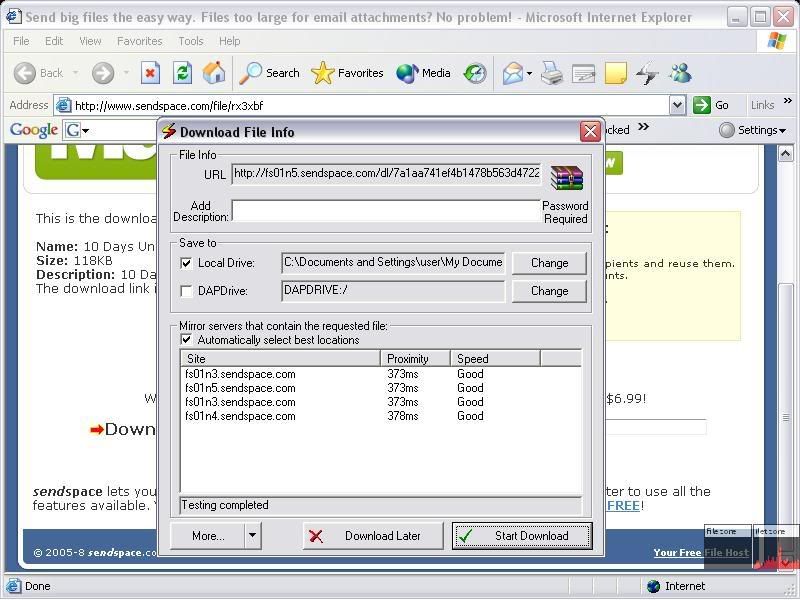Click the Start Download button

tap(521, 536)
